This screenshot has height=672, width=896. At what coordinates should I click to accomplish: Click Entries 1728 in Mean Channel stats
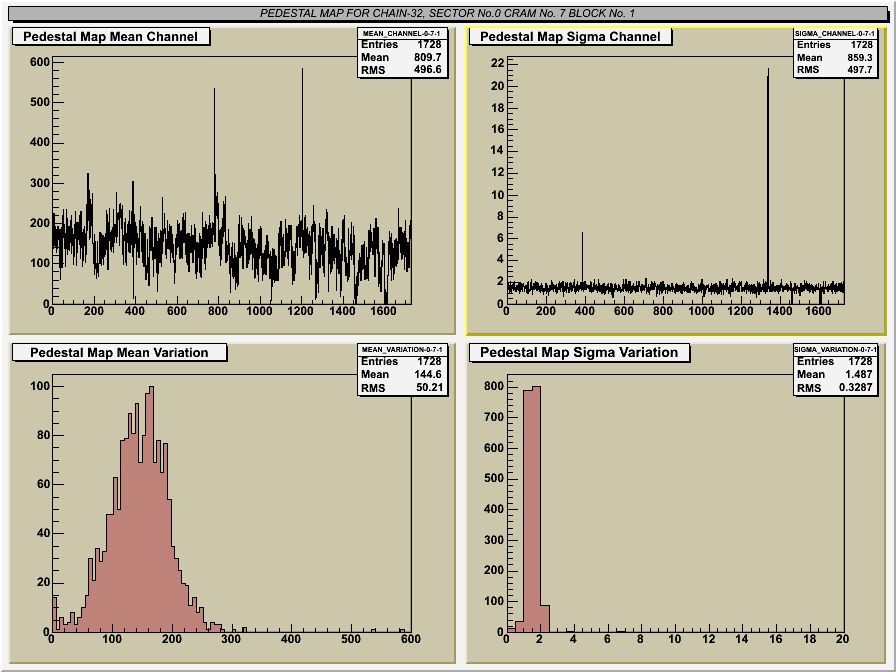(401, 45)
